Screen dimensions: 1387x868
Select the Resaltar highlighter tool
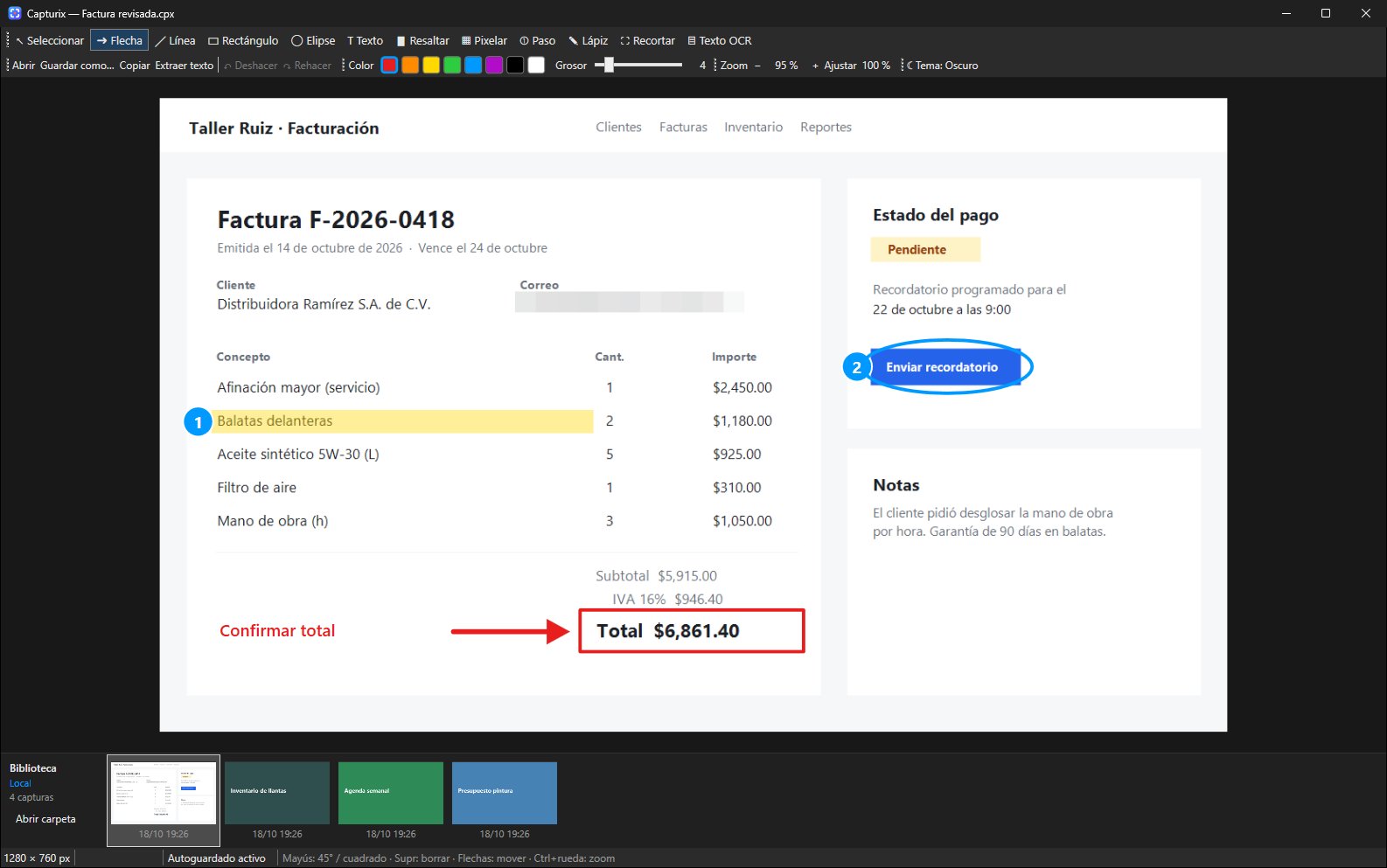coord(422,40)
